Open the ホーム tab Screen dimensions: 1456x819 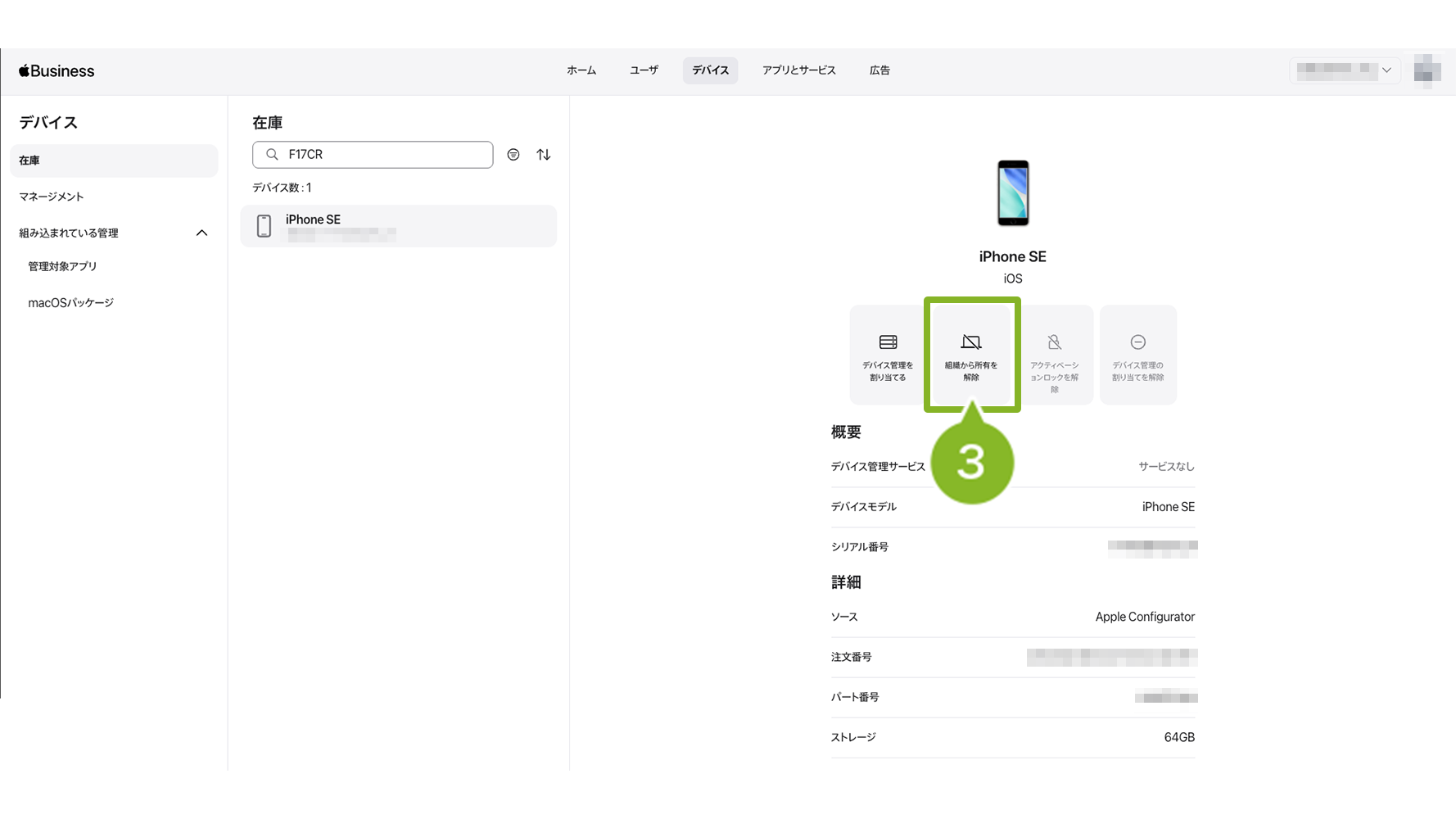(x=581, y=70)
